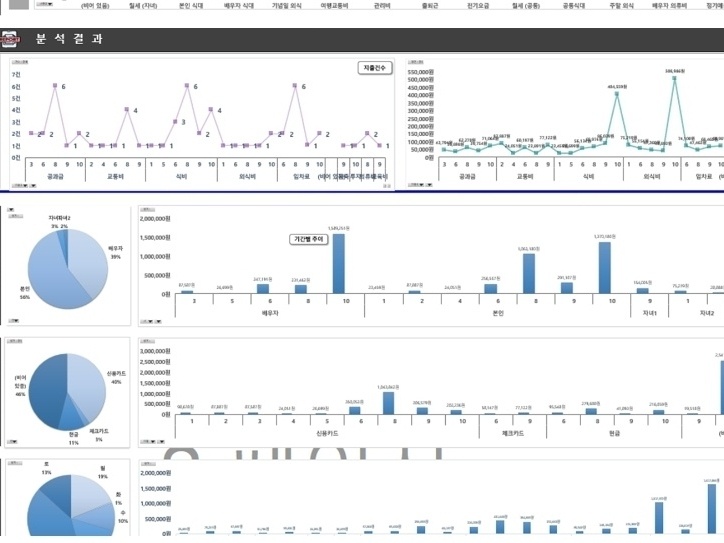Select 공과금 month 8 data point valued 6
This screenshot has height=543, width=724.
(x=55, y=85)
